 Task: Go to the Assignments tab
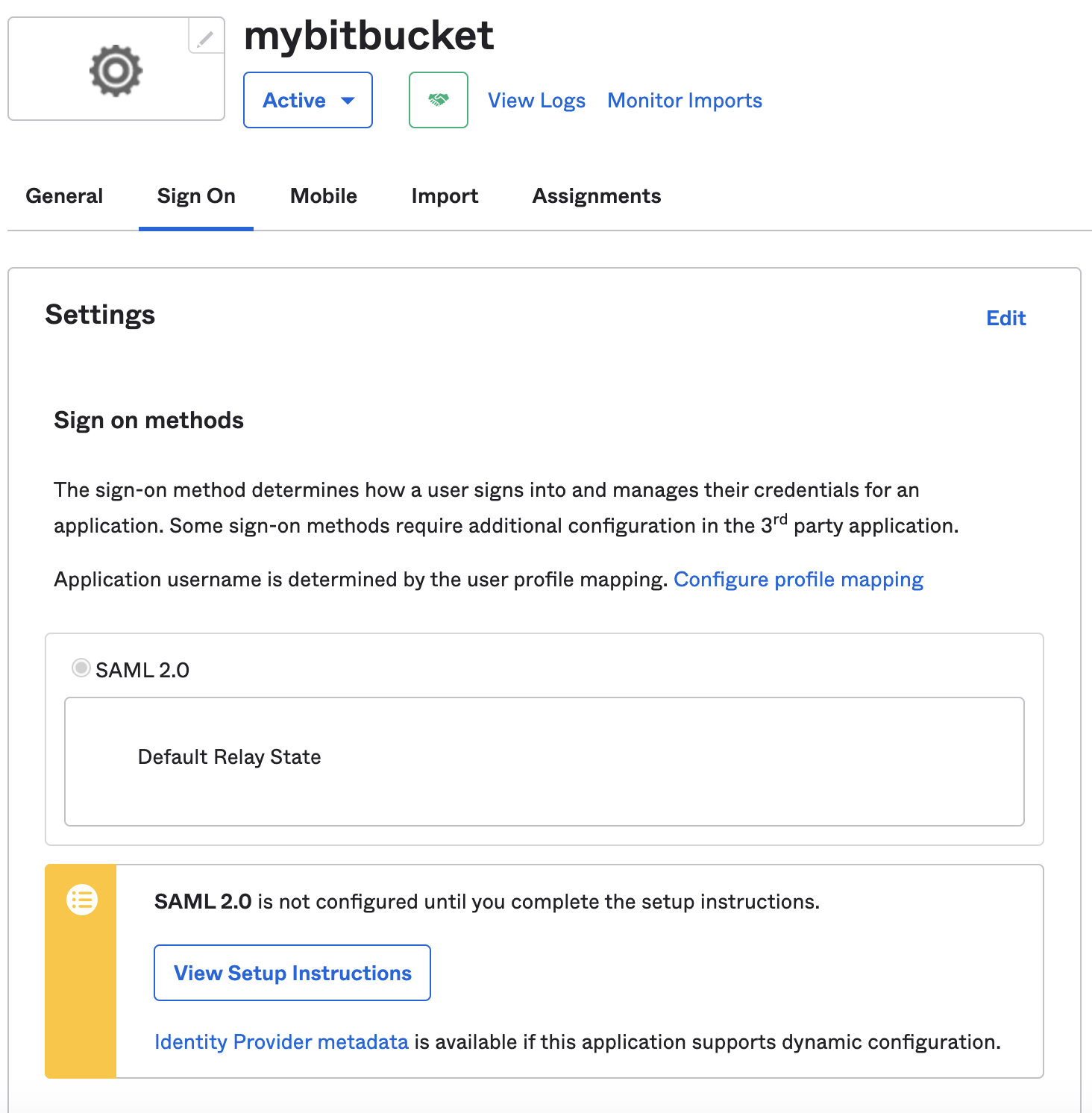click(x=597, y=196)
